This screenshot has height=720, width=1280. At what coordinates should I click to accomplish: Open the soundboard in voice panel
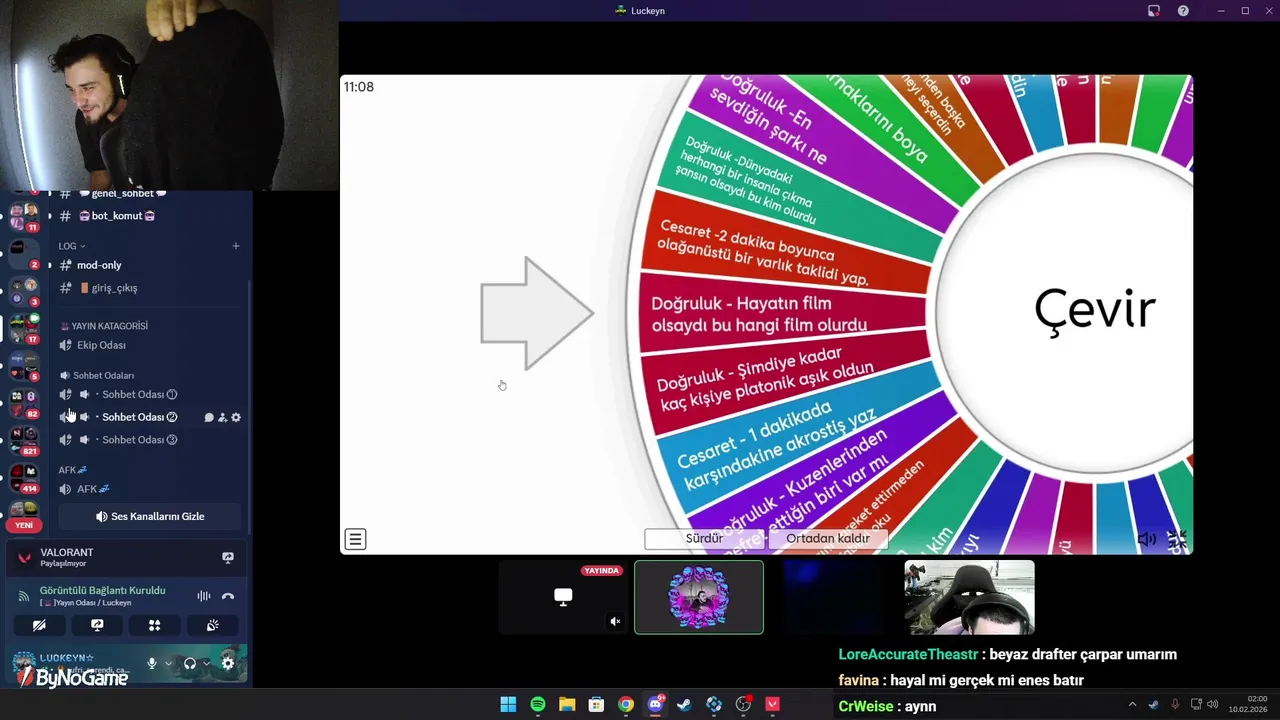[x=212, y=625]
